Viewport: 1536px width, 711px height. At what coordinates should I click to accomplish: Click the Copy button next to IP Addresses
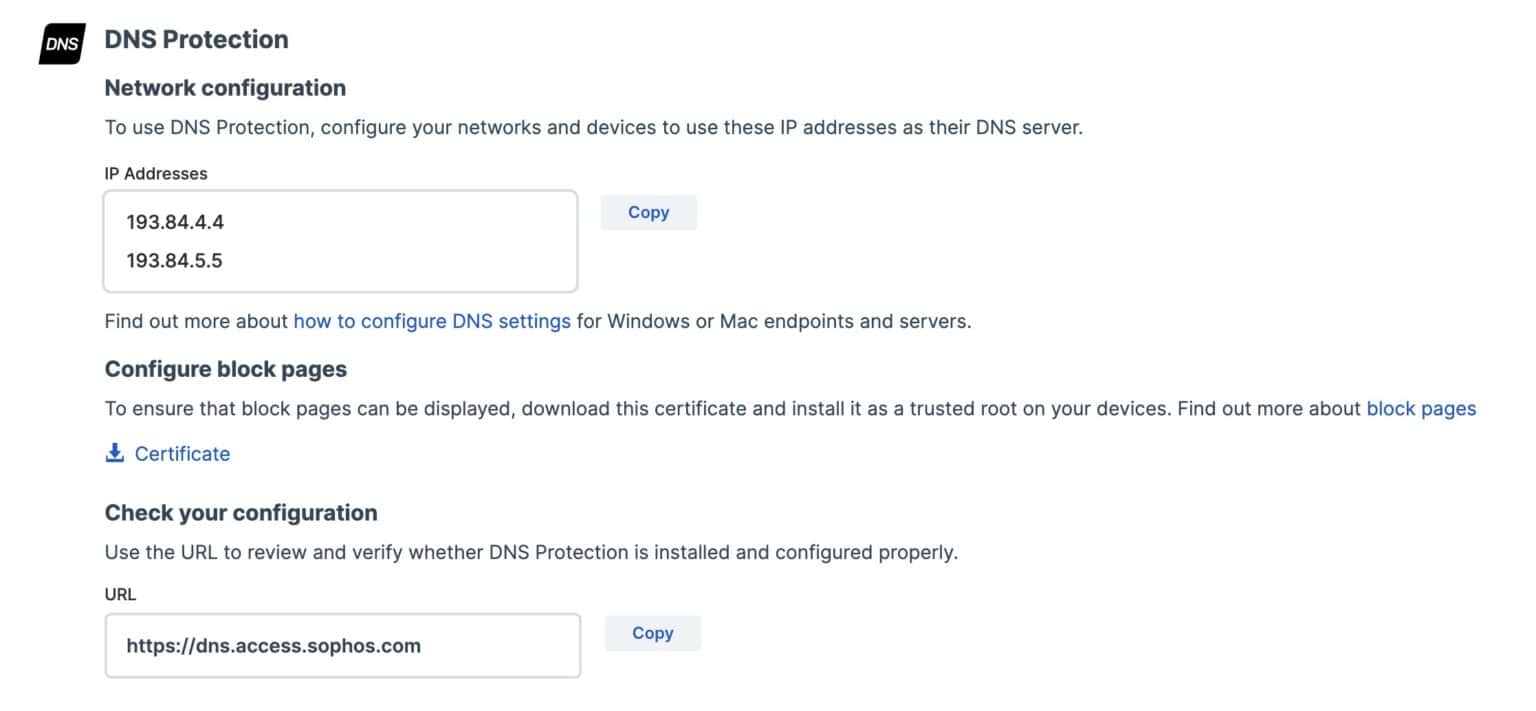point(648,212)
